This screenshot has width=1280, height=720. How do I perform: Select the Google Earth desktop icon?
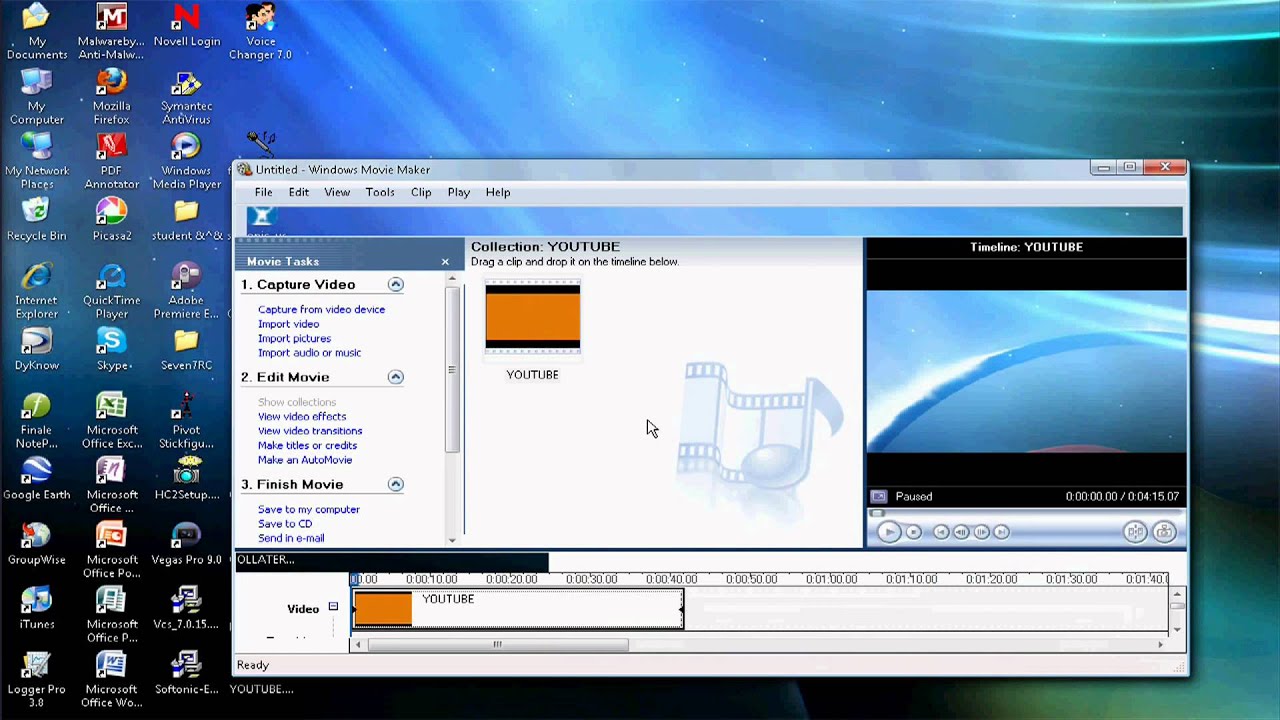[36, 479]
